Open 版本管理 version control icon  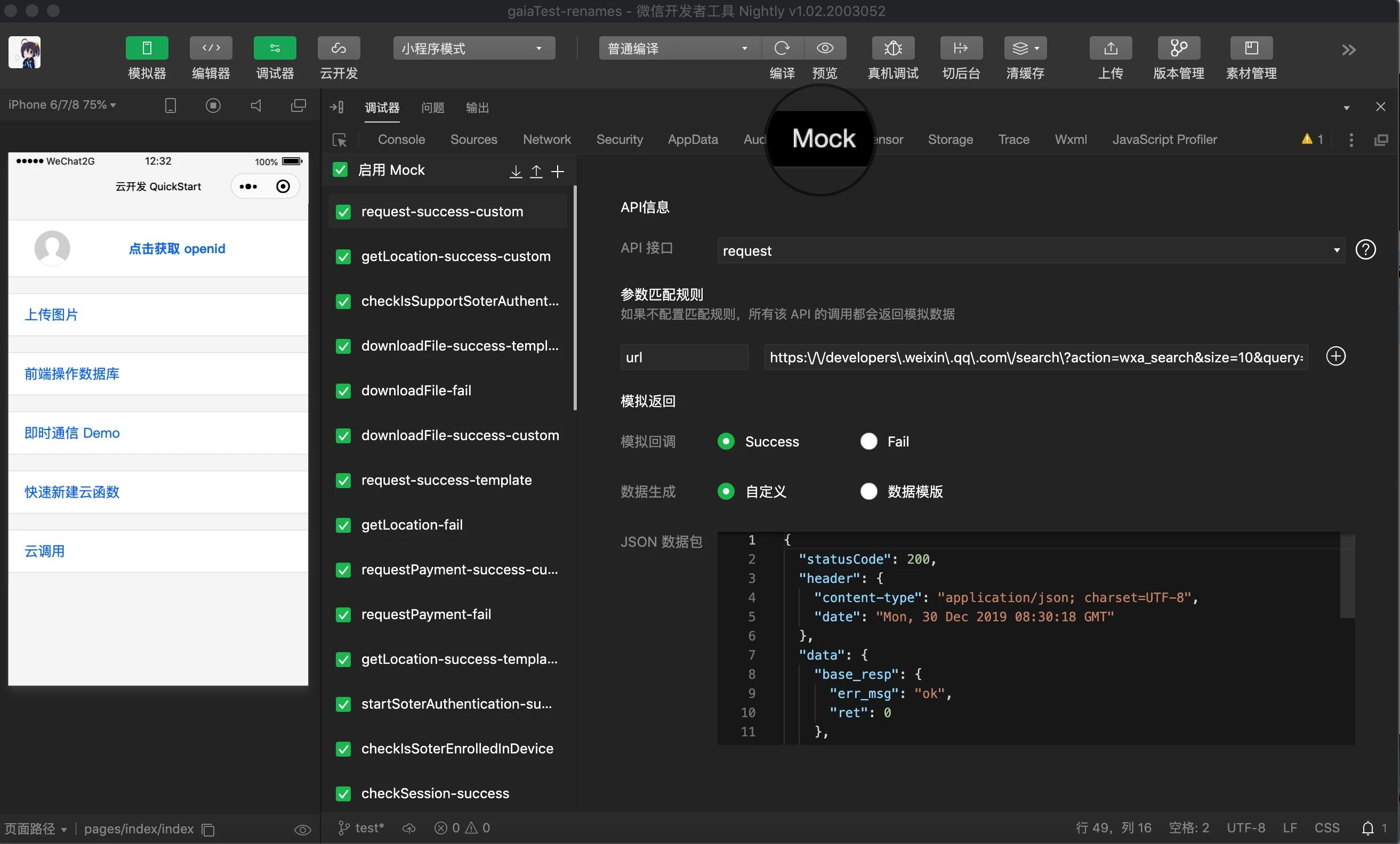point(1178,48)
